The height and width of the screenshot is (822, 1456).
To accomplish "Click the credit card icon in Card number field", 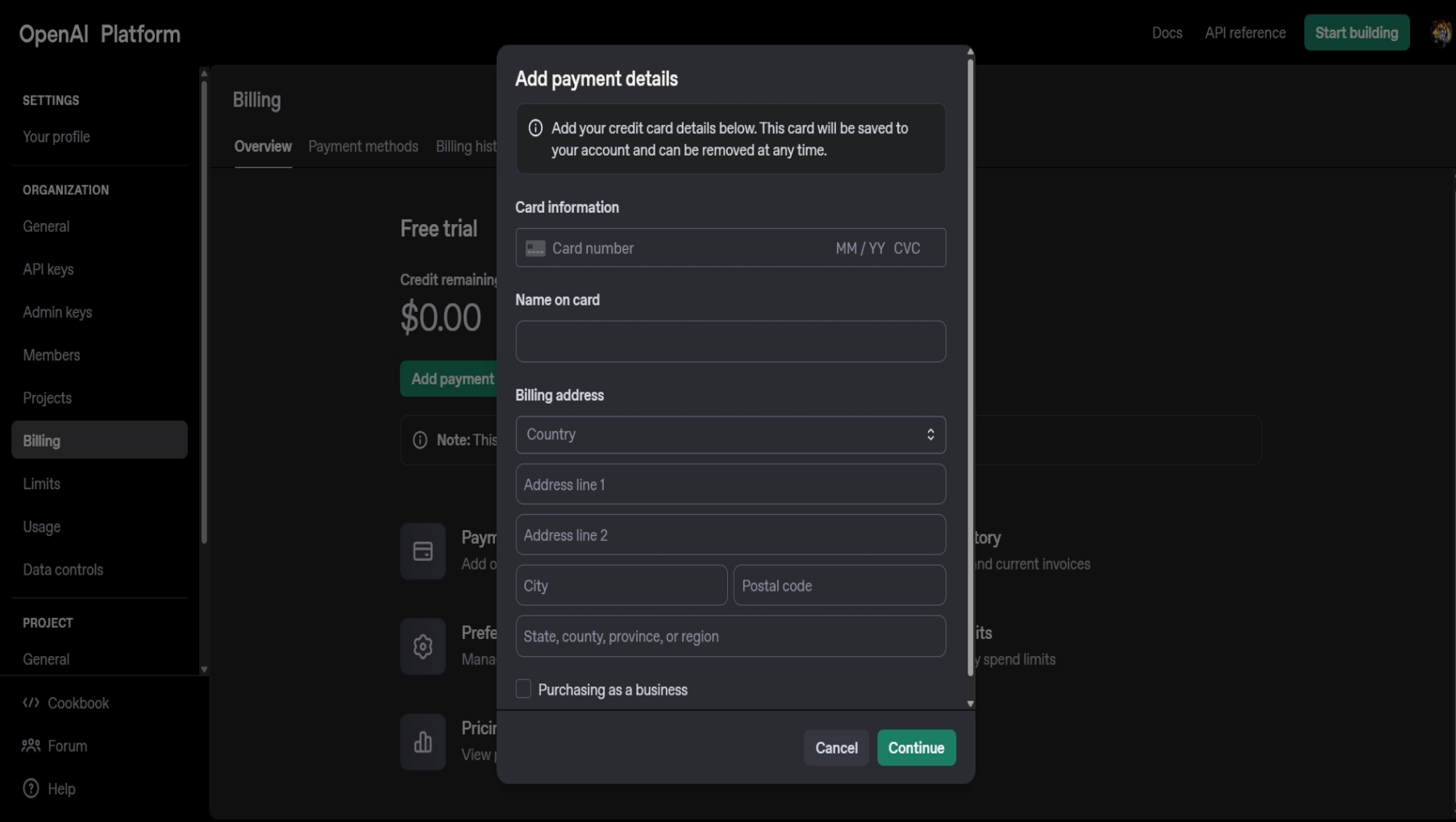I will pos(535,248).
